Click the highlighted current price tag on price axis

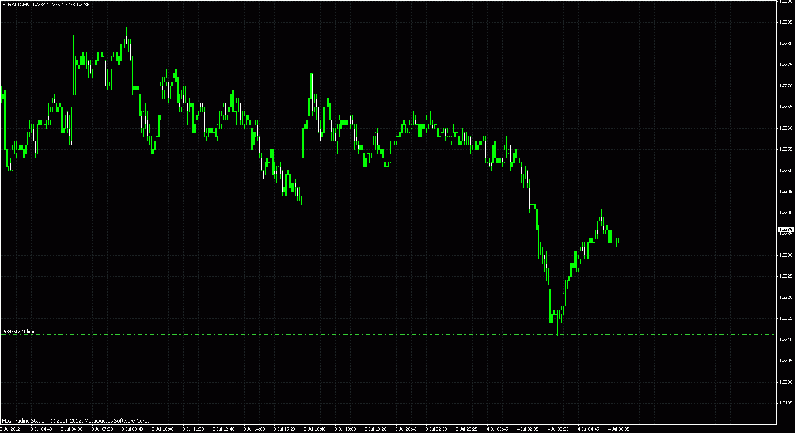coord(785,231)
